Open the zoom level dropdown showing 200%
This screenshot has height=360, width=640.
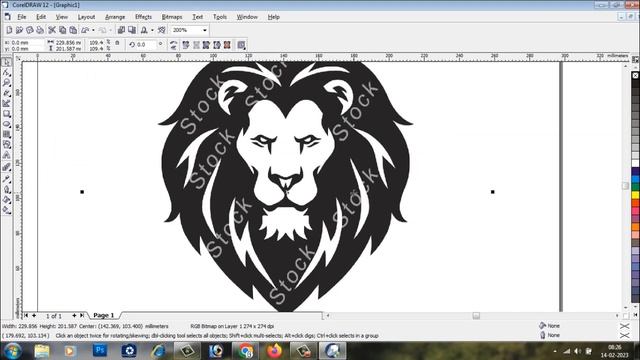[x=204, y=30]
